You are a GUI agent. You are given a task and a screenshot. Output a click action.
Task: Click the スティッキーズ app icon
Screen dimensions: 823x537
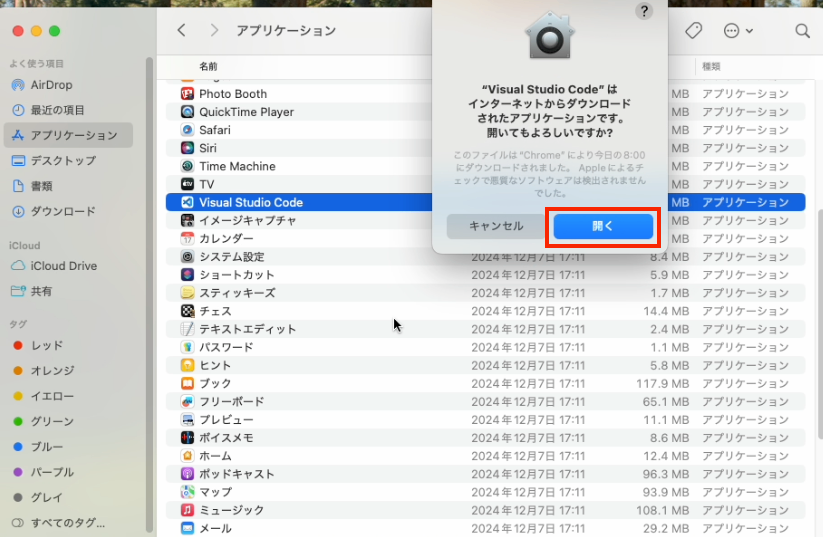(187, 293)
